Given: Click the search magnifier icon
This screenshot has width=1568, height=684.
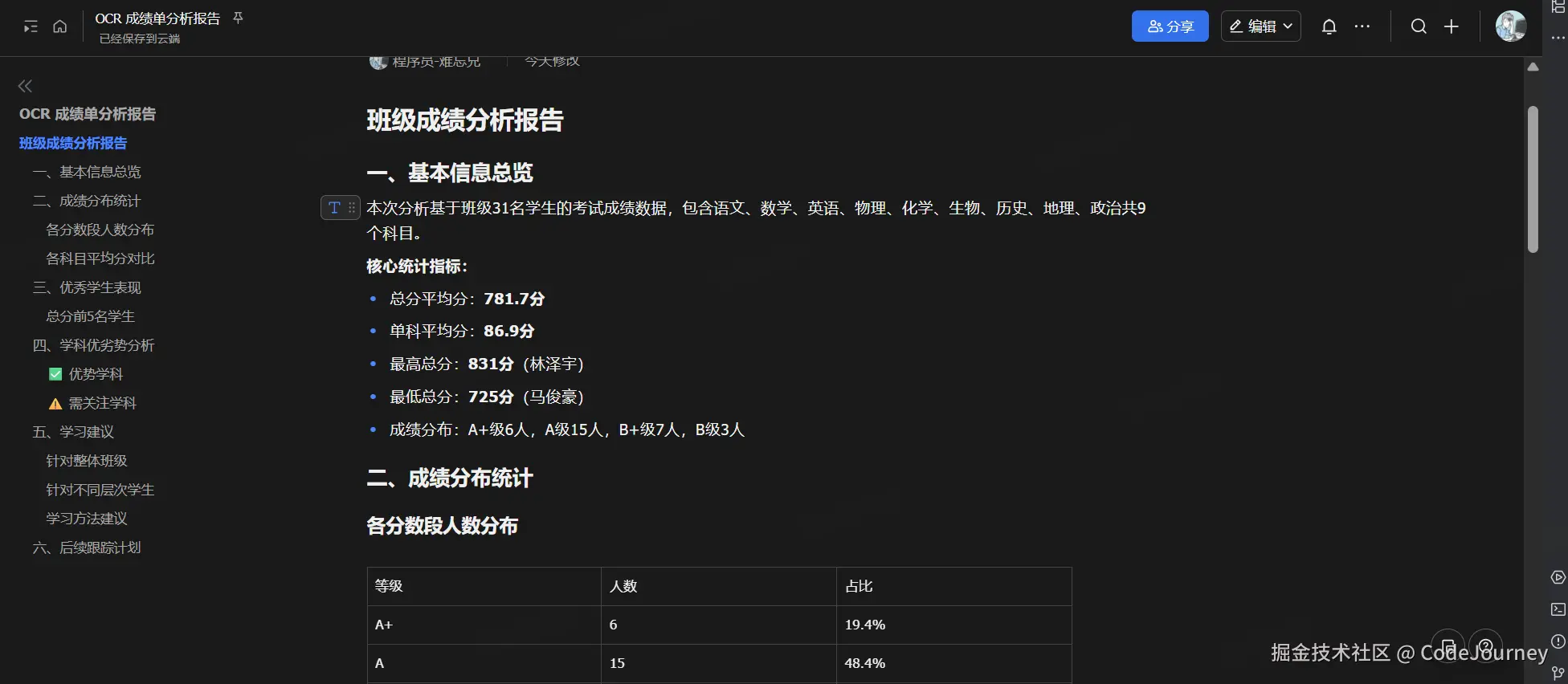Looking at the screenshot, I should pyautogui.click(x=1419, y=26).
